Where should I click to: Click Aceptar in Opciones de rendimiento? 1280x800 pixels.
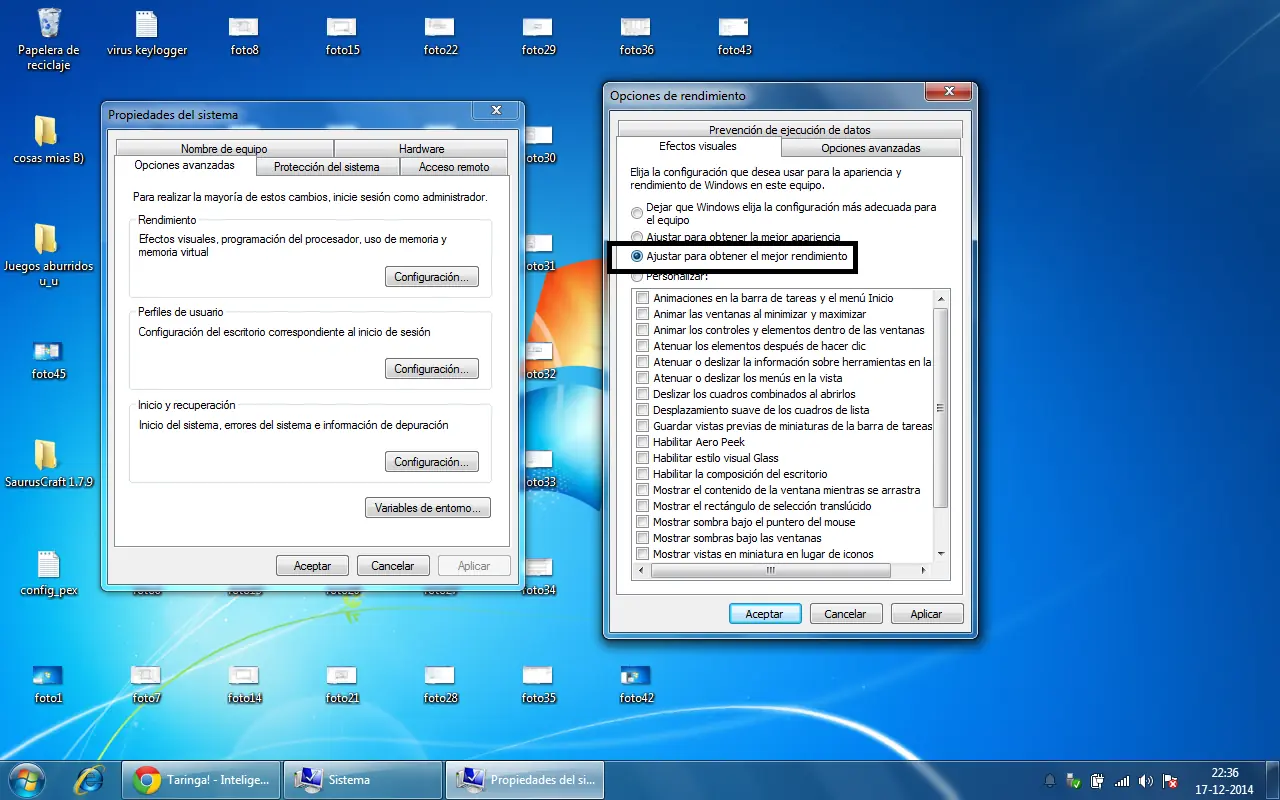pos(764,614)
